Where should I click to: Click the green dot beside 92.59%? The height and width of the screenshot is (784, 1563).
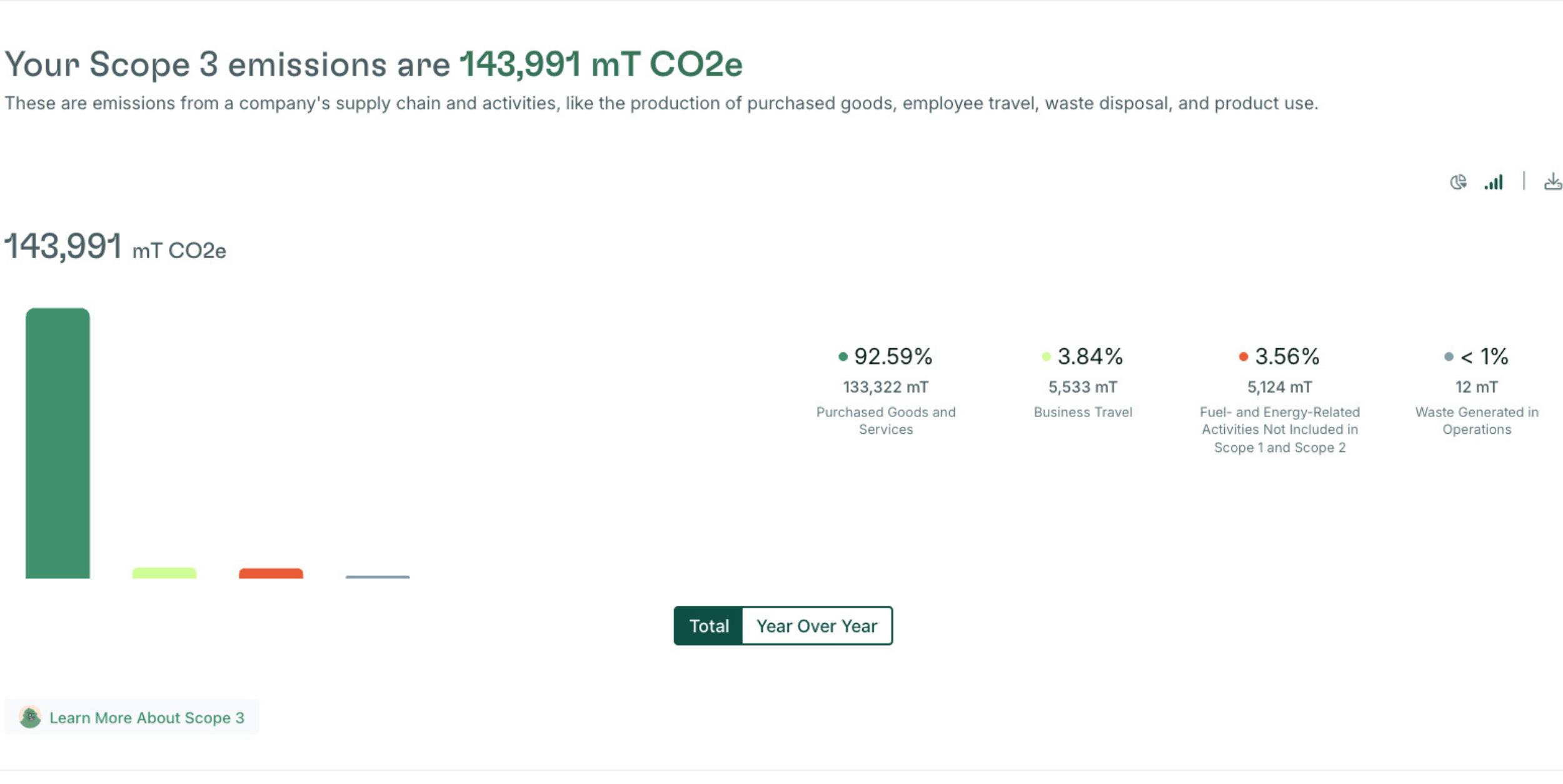pos(843,356)
